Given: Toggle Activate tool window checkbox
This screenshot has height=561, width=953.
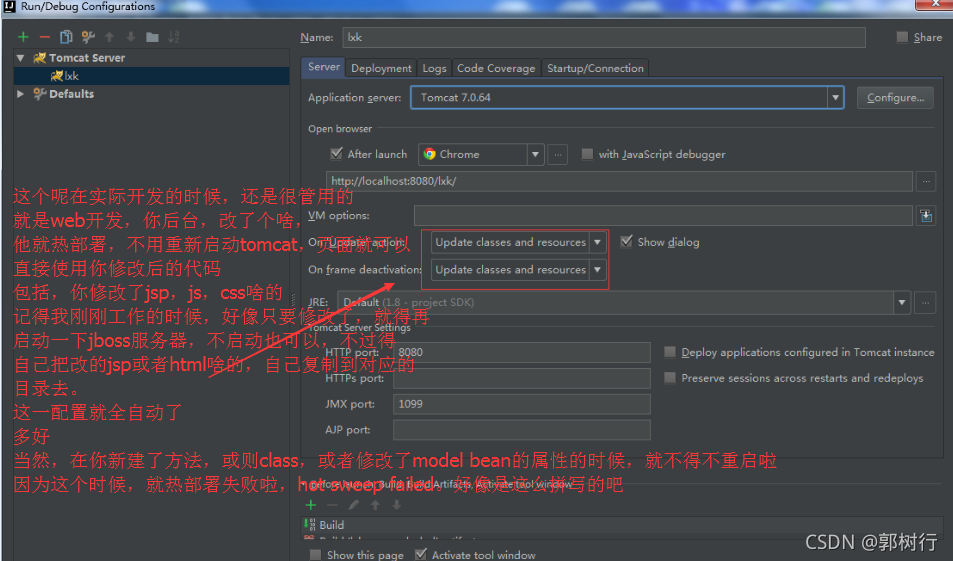Looking at the screenshot, I should tap(421, 554).
